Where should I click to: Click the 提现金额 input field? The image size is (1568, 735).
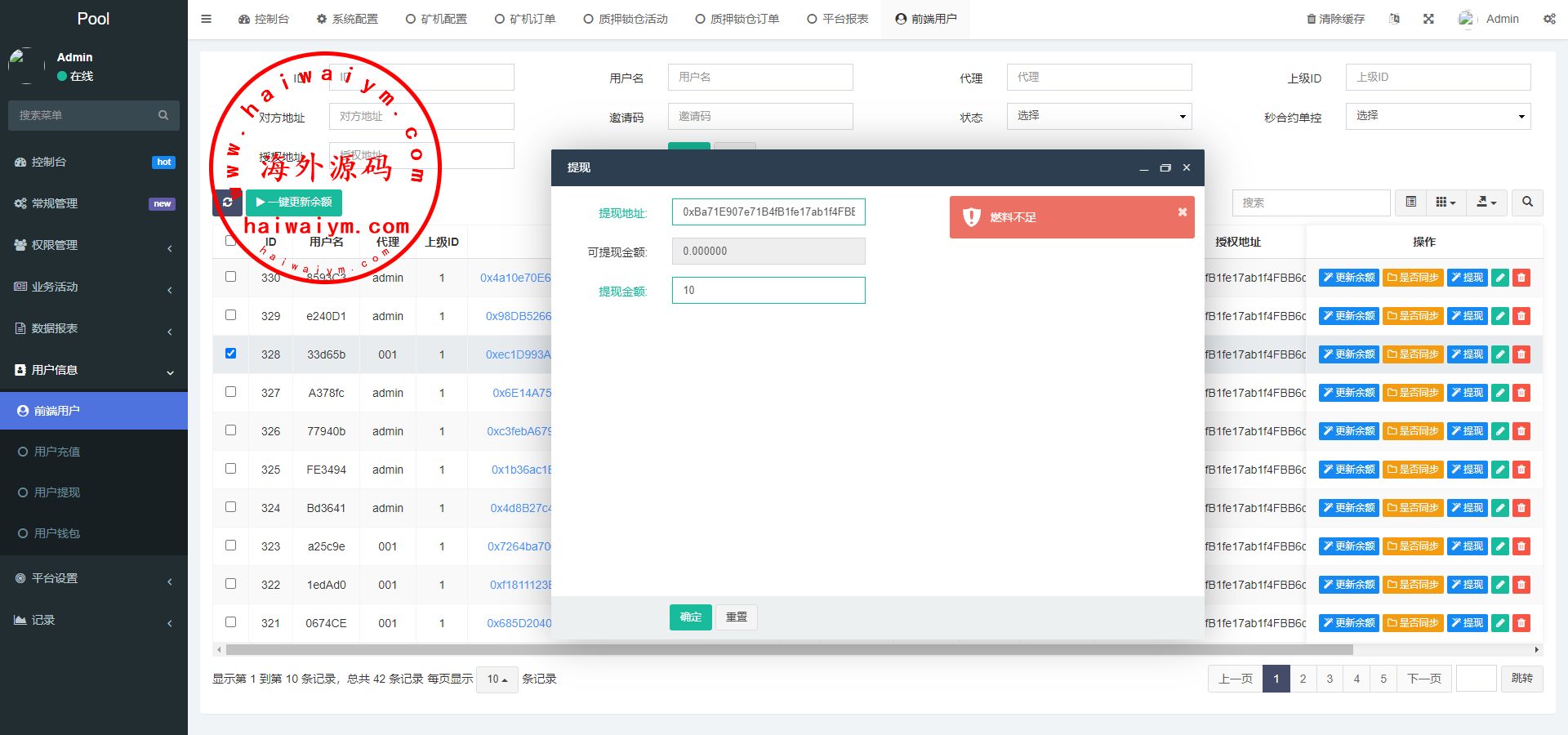(x=768, y=291)
